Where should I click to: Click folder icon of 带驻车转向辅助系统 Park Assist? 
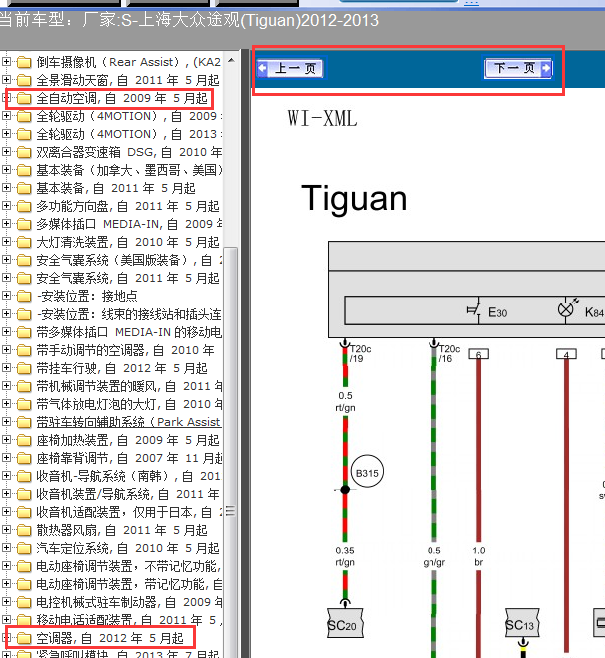coord(24,422)
